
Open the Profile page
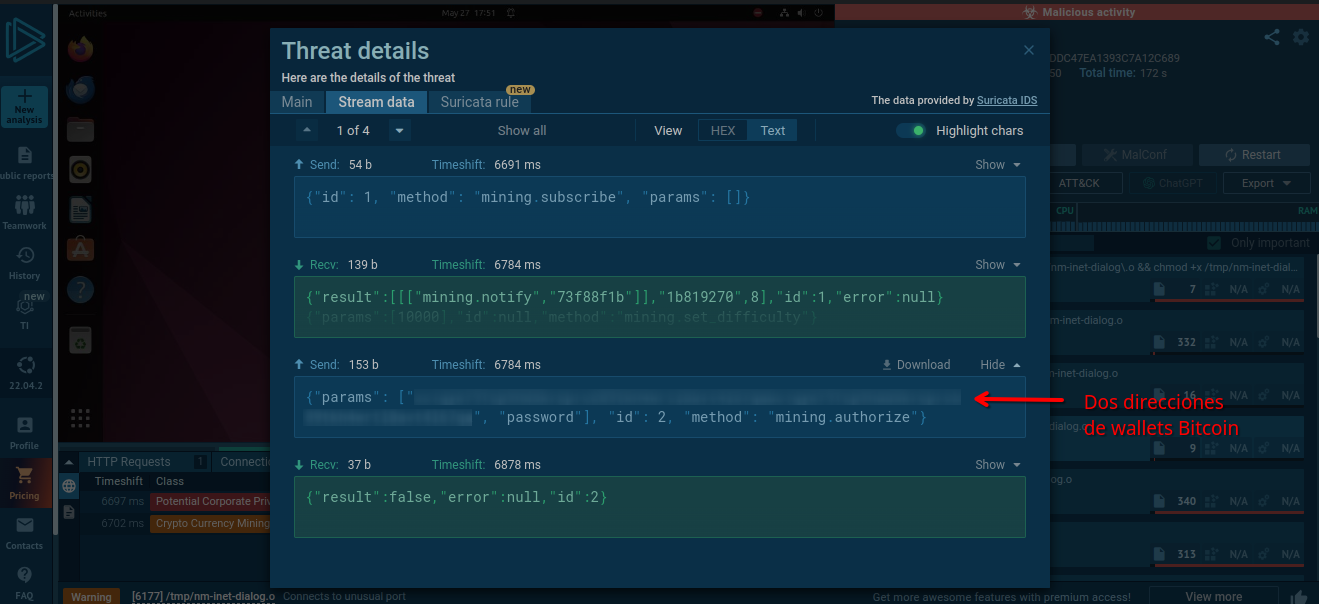pos(24,433)
